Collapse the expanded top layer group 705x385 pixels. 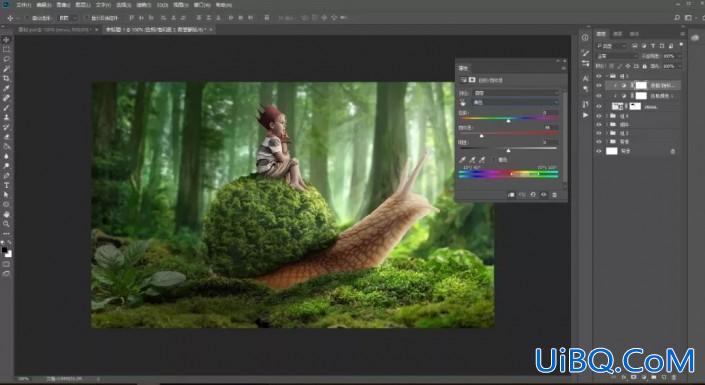607,76
